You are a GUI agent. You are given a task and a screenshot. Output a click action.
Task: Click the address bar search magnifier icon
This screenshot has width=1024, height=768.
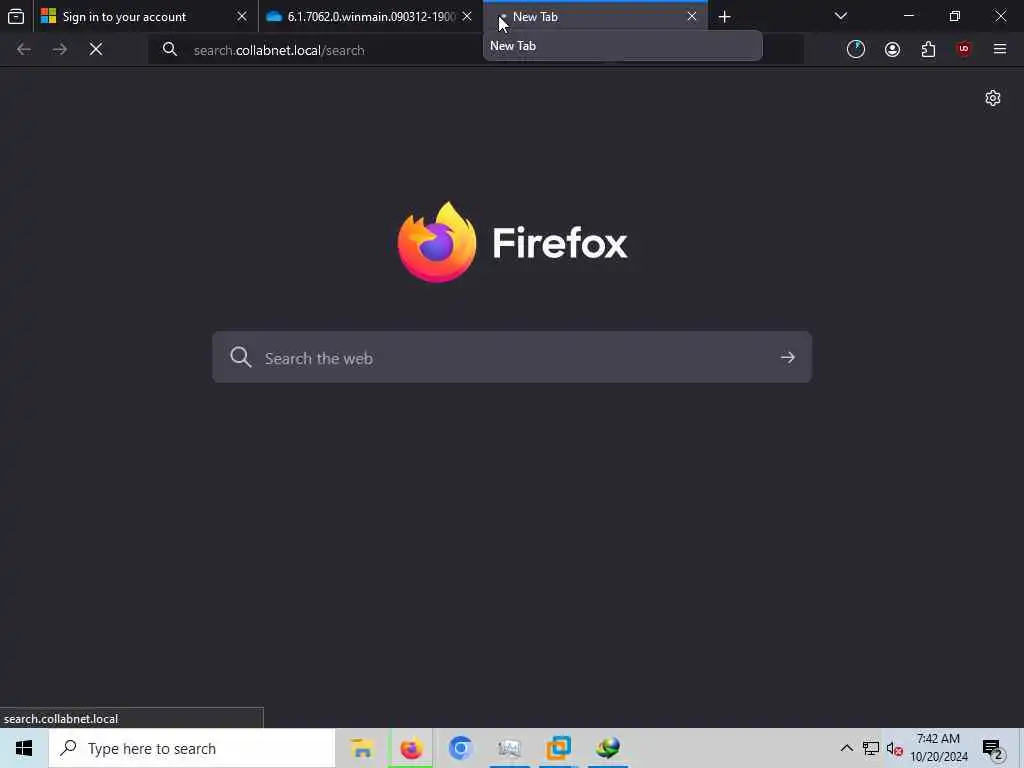tap(170, 50)
